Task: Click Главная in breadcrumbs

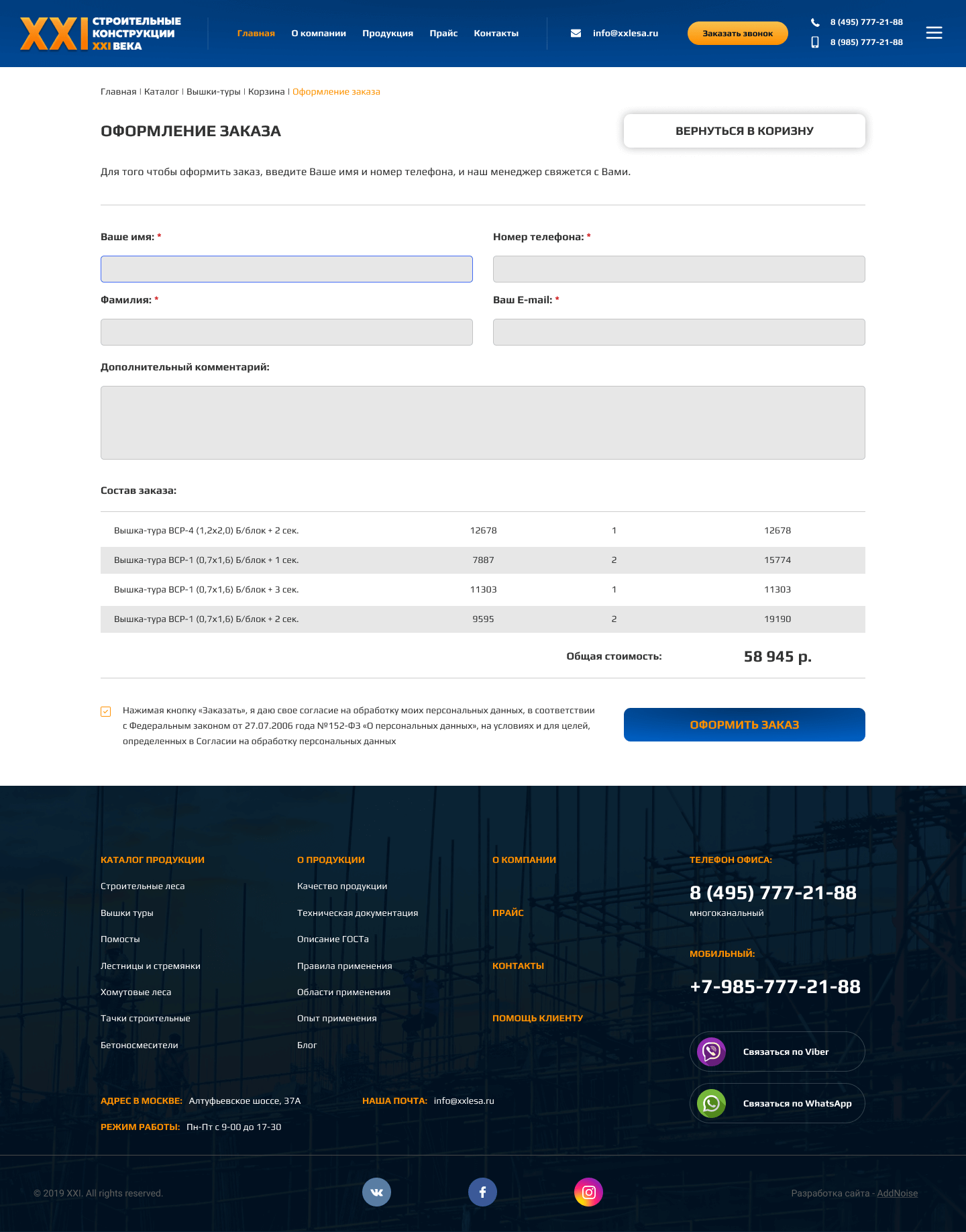Action: [119, 92]
